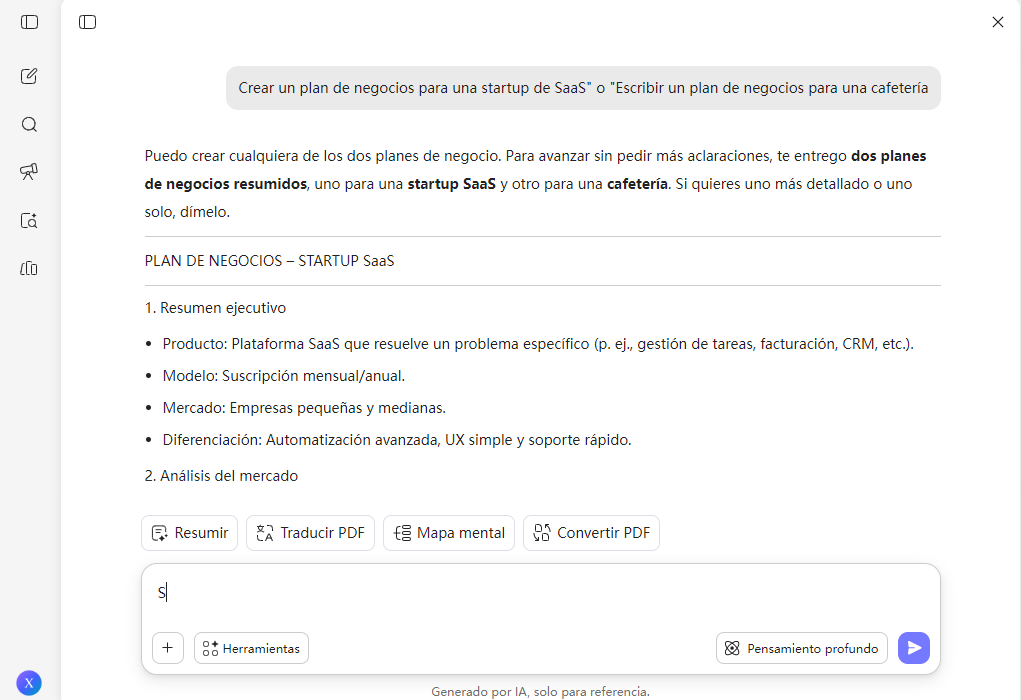Open the library icon in the sidebar
1021x700 pixels.
[x=29, y=268]
